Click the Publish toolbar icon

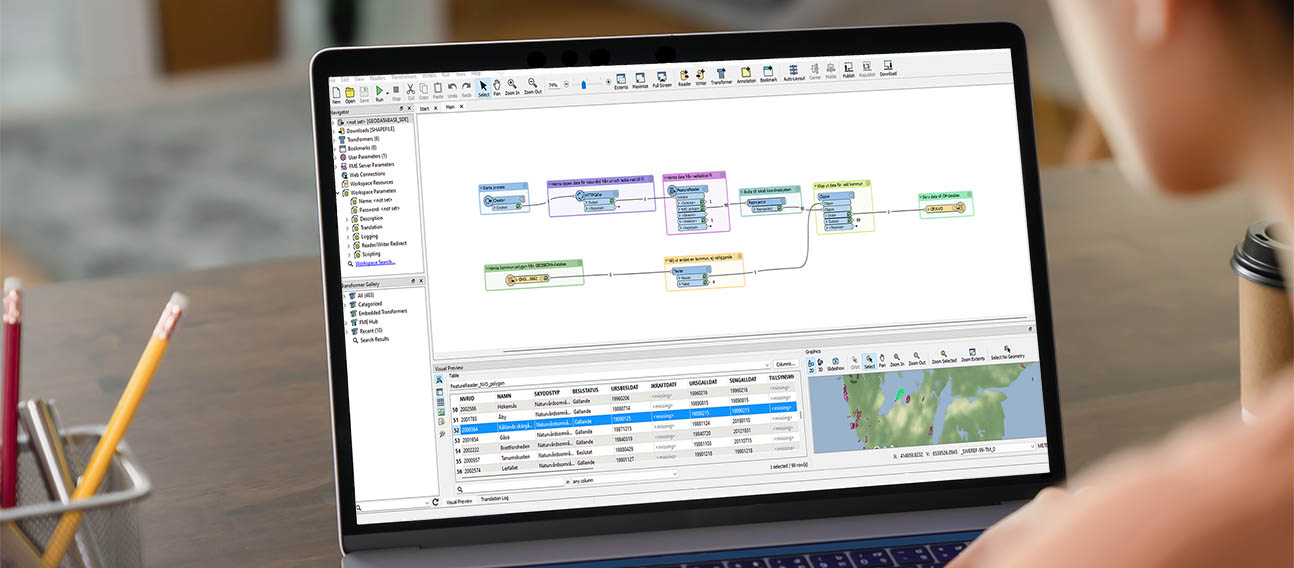pyautogui.click(x=848, y=70)
